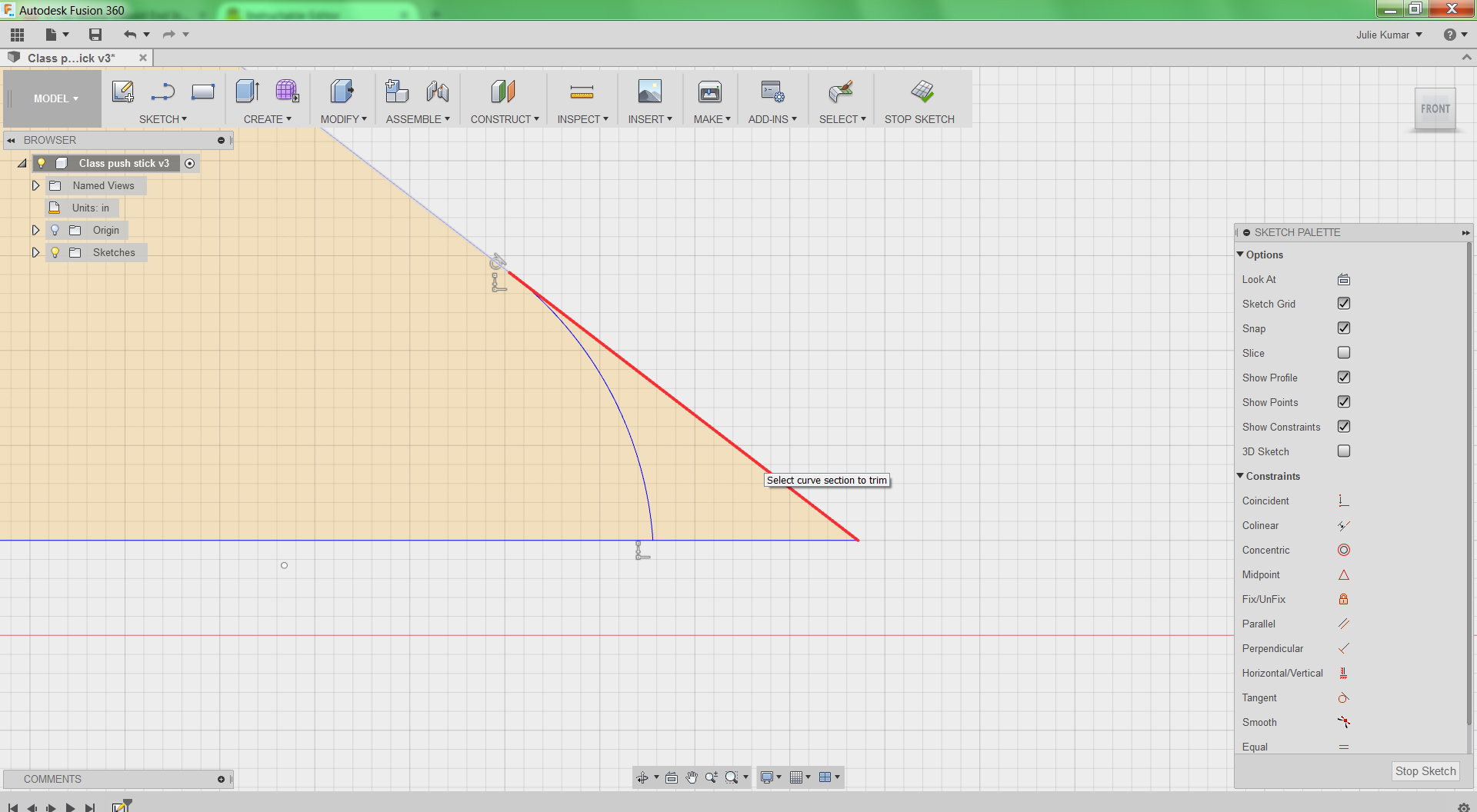This screenshot has height=812, width=1477.
Task: Click the Select tool icon
Action: [x=842, y=92]
